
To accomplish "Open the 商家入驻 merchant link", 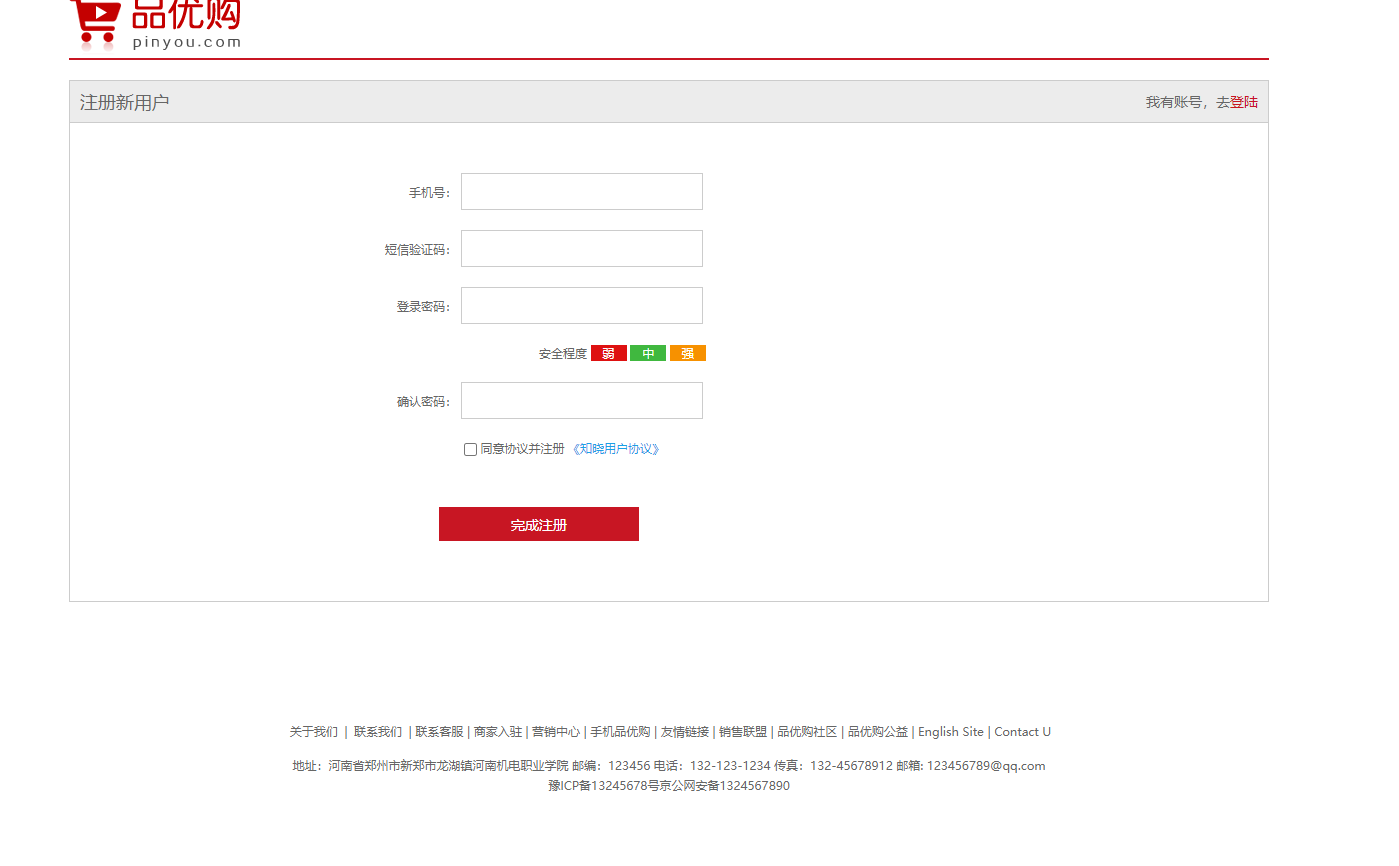I will (497, 731).
